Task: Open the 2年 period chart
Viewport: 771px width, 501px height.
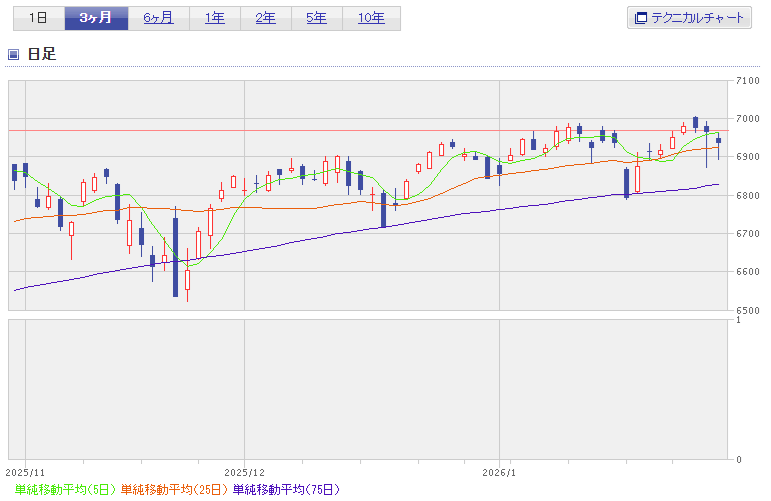Action: pos(266,18)
